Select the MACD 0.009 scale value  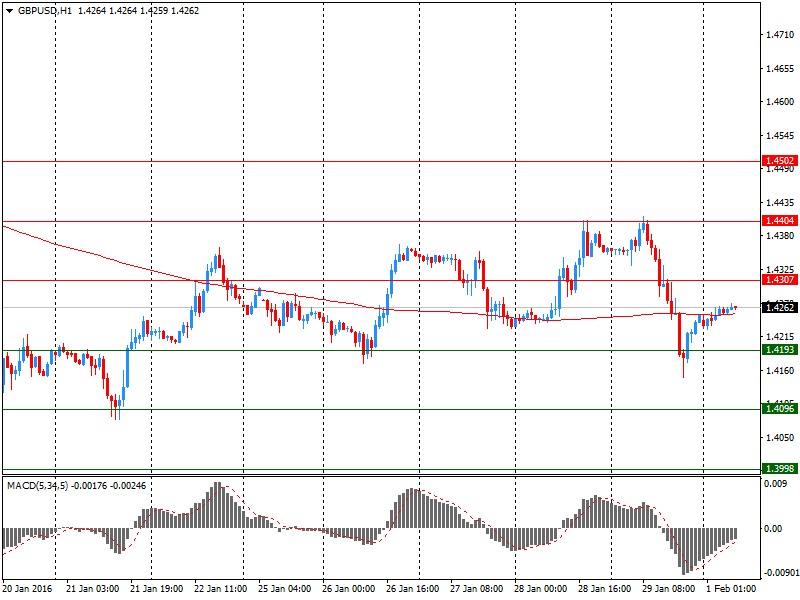[x=776, y=484]
